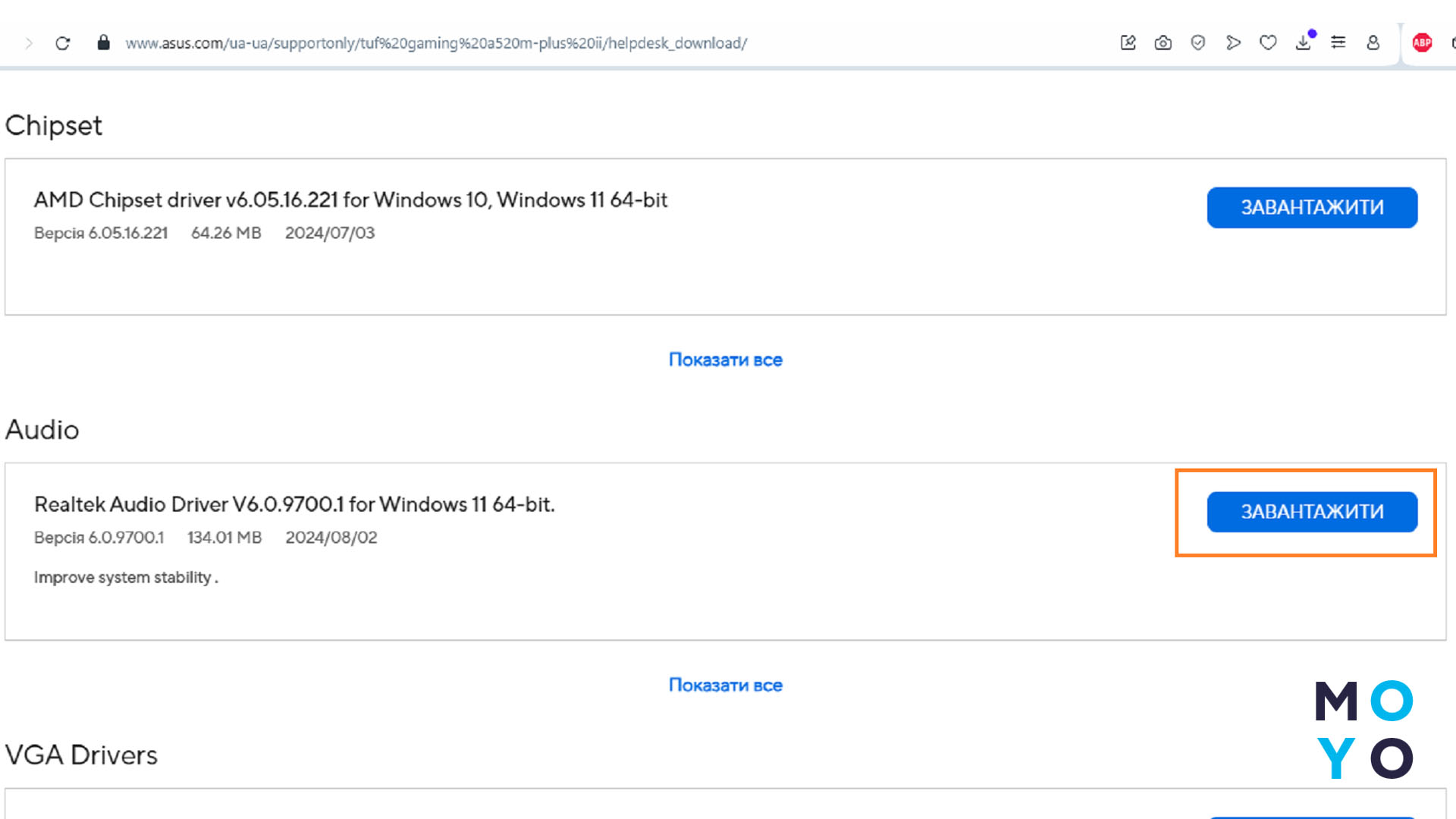Screen dimensions: 1456x819
Task: Show all Chipset drivers link
Action: point(725,359)
